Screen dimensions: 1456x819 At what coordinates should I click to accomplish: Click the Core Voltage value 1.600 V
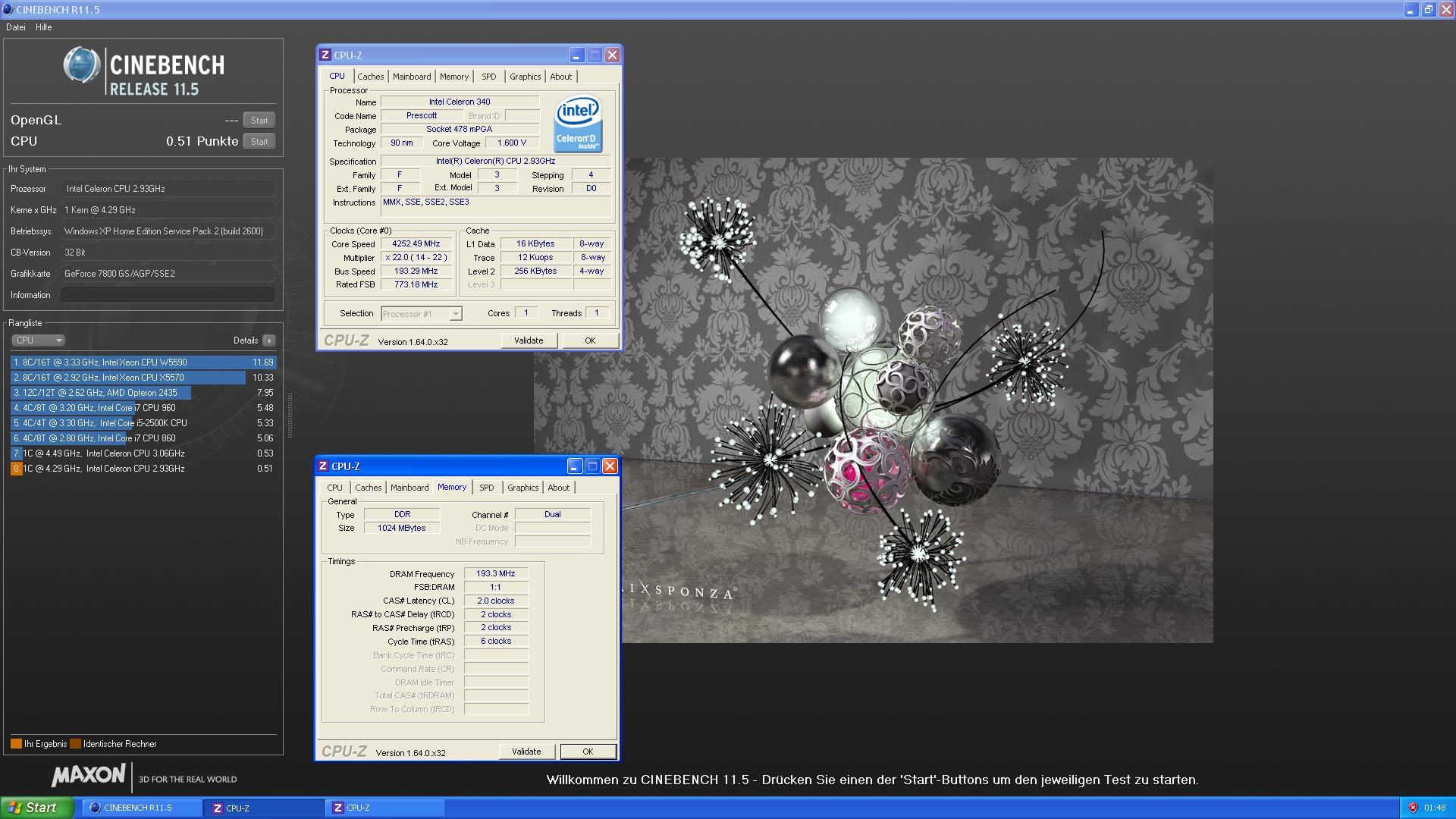tap(512, 143)
